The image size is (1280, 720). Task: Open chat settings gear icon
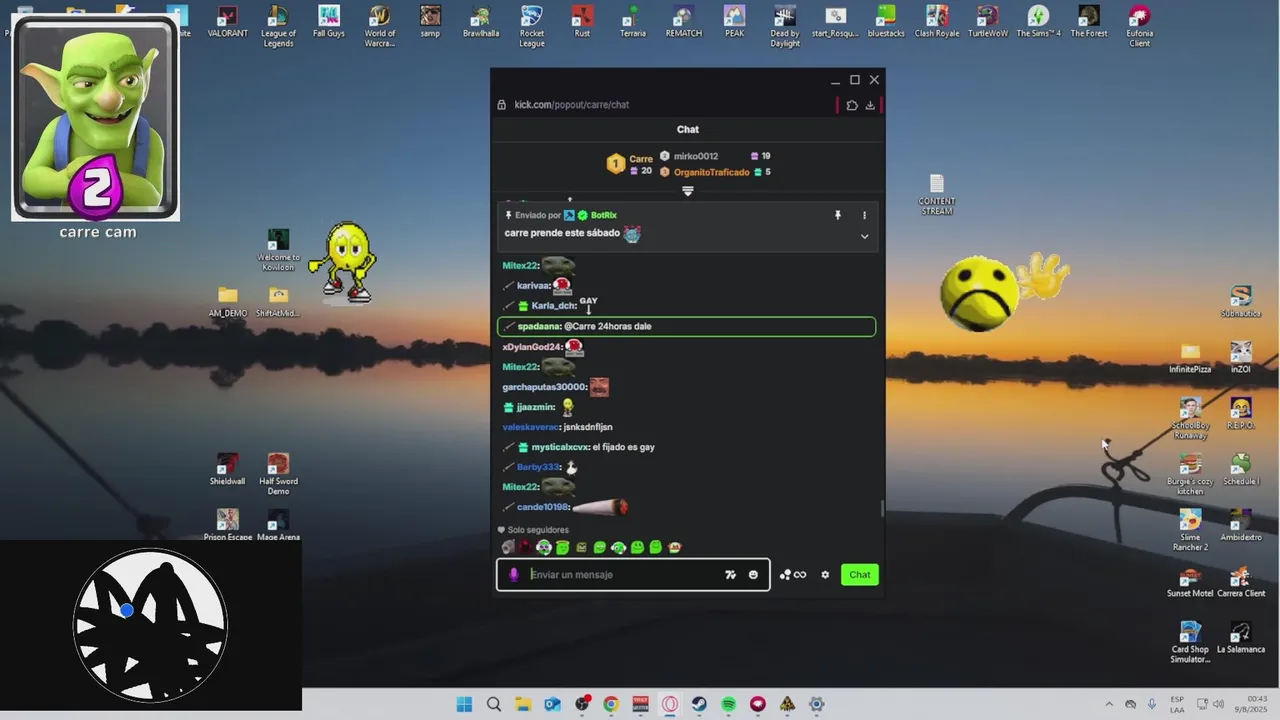(x=825, y=575)
